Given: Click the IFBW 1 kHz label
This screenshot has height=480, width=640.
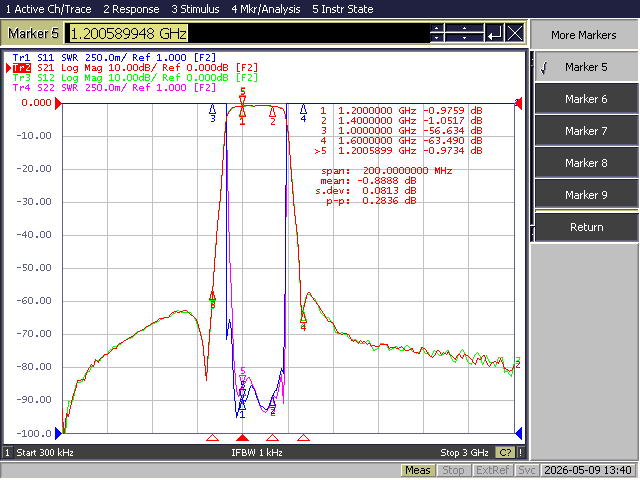Looking at the screenshot, I should [257, 453].
